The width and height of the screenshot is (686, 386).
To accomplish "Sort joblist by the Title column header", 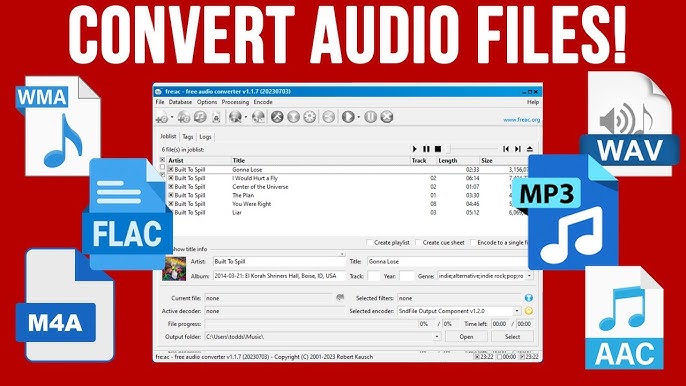I will pyautogui.click(x=321, y=161).
